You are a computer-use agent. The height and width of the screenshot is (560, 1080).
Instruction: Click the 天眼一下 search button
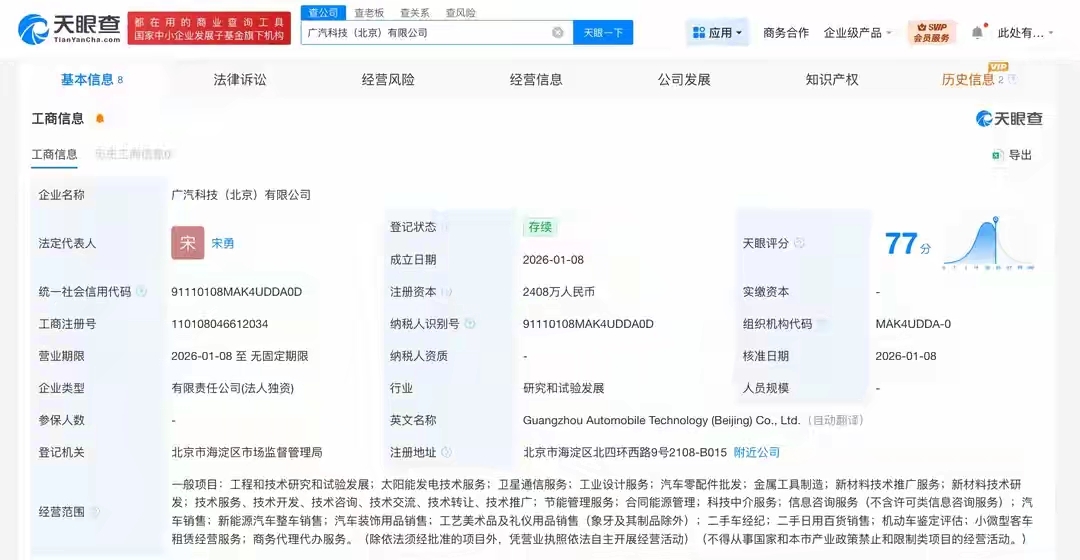603,32
